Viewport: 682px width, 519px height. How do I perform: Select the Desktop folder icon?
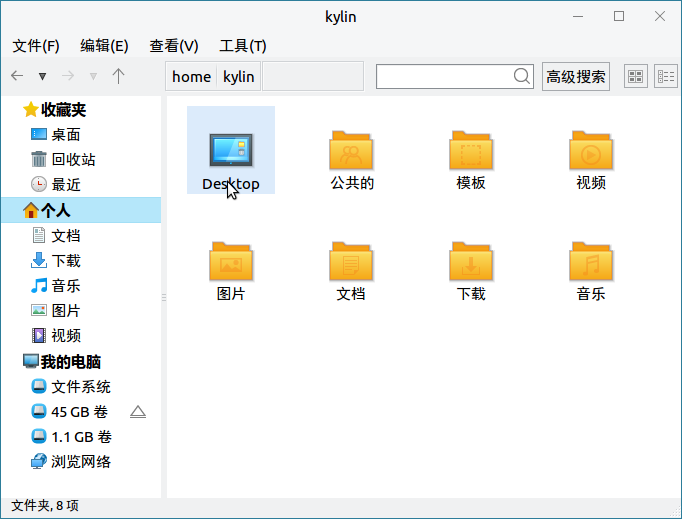231,150
